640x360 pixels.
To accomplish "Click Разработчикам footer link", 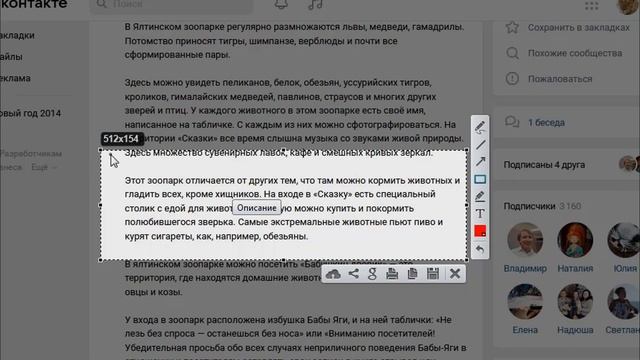I will coord(31,154).
